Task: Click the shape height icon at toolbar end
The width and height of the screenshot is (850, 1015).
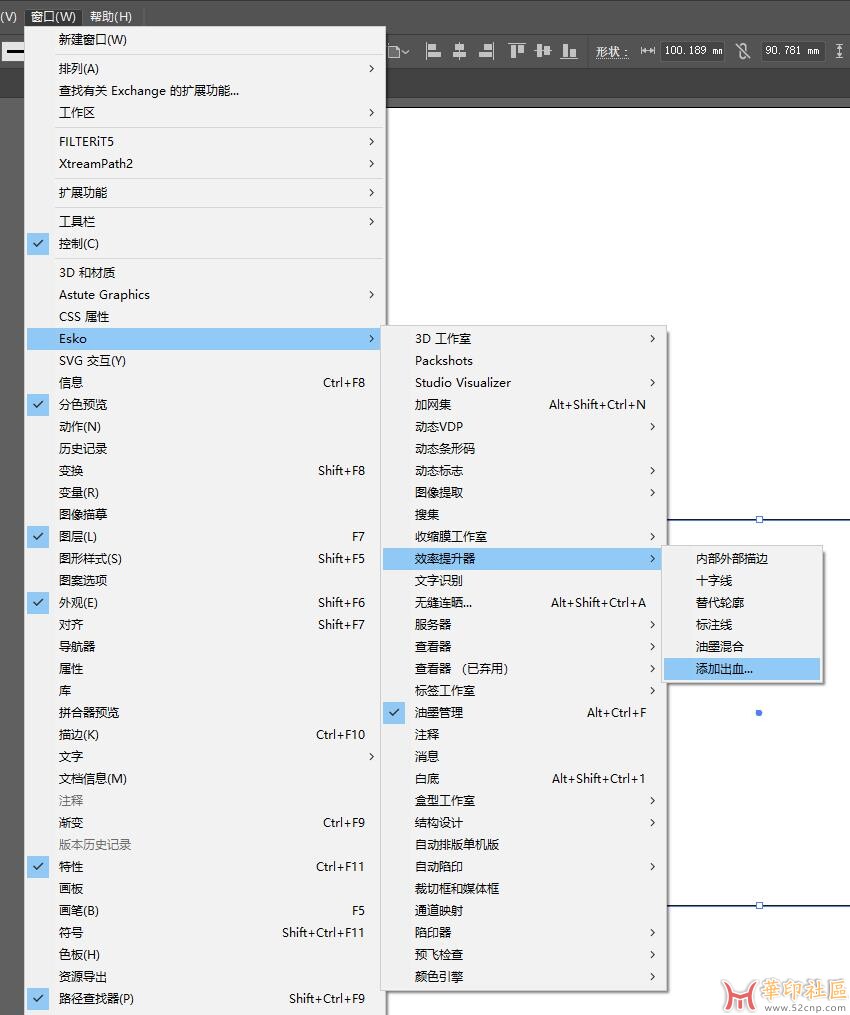Action: pyautogui.click(x=839, y=50)
